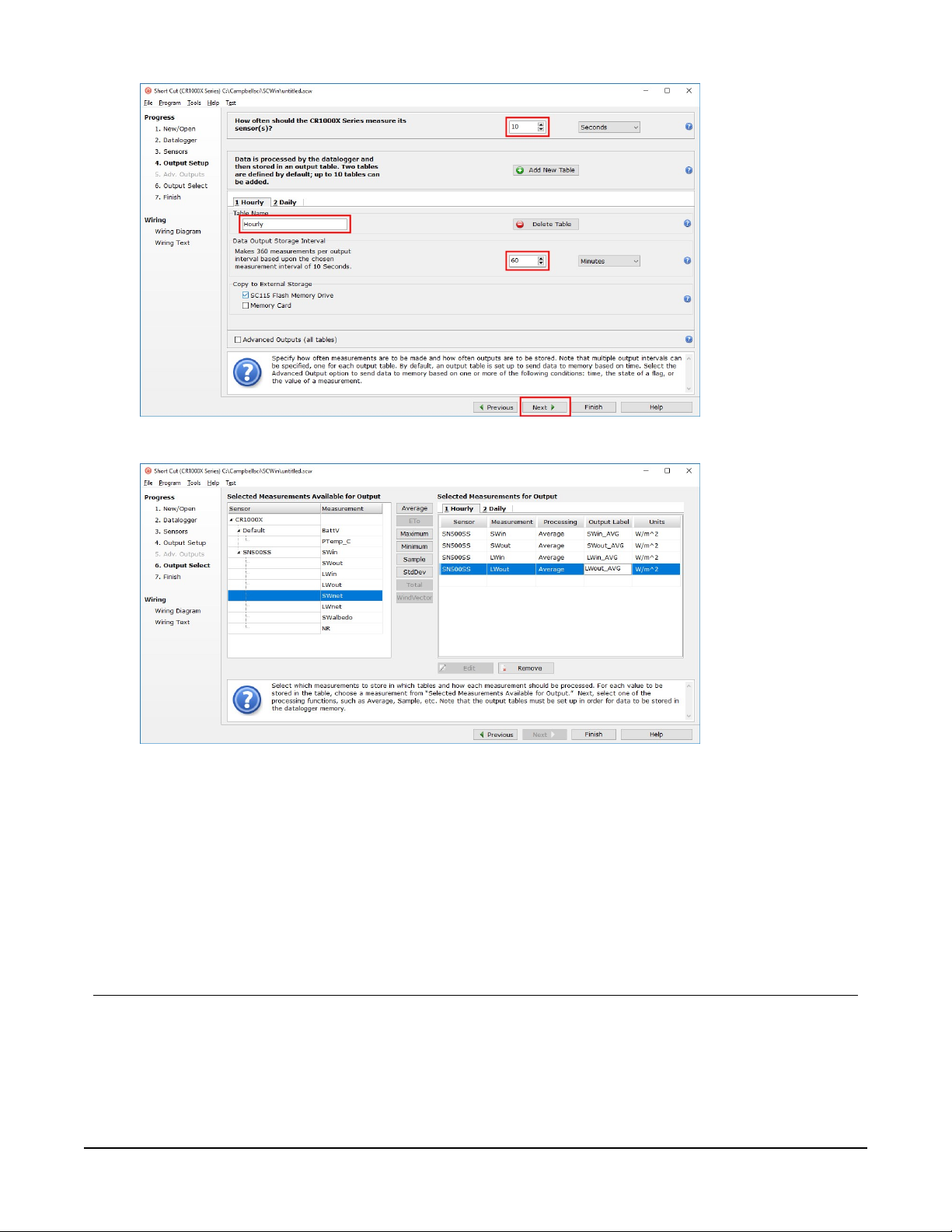Select the SWout_AVG row in output table
This screenshot has height=1232, width=952.
pyautogui.click(x=560, y=546)
